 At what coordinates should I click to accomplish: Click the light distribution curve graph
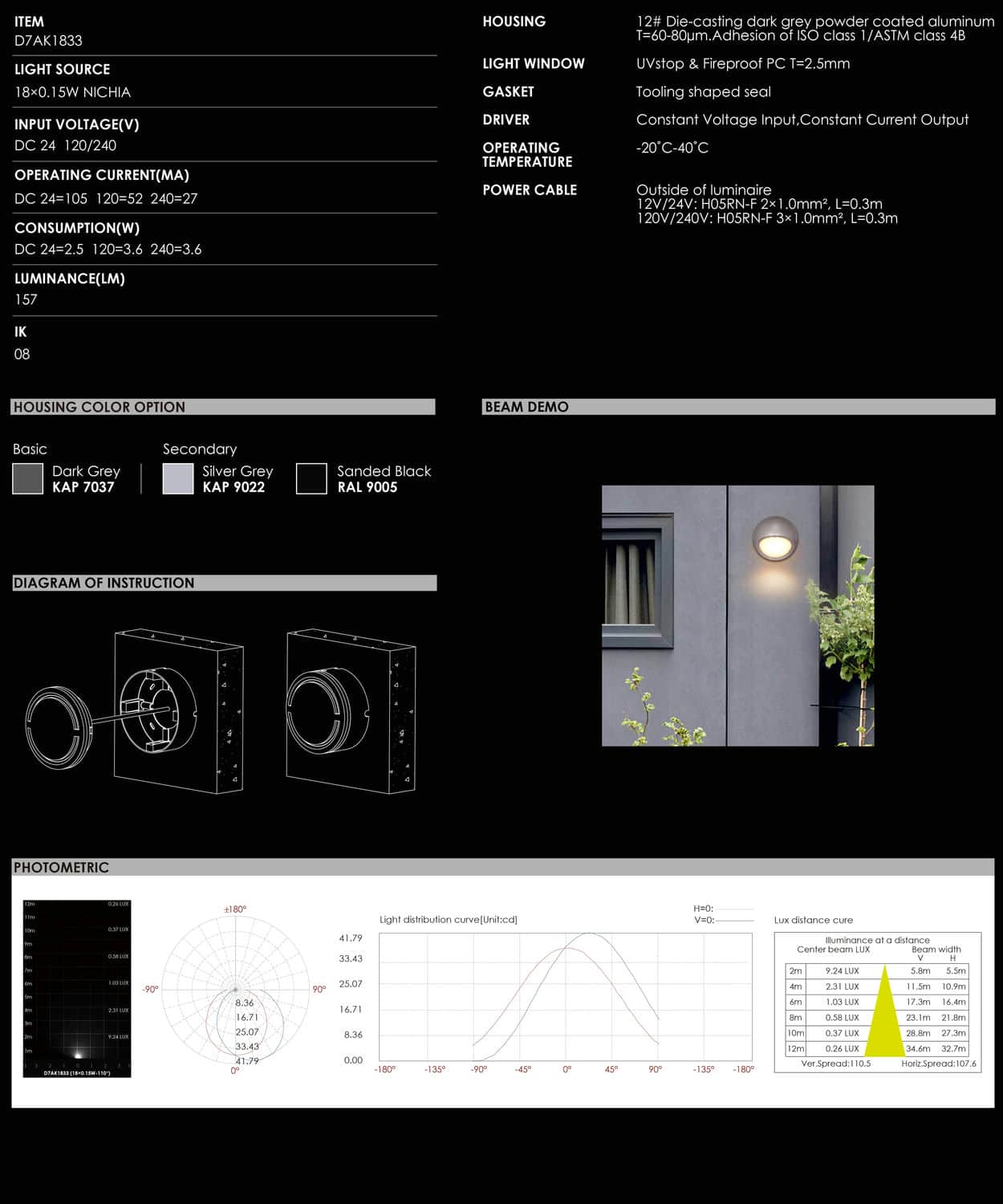tap(565, 996)
